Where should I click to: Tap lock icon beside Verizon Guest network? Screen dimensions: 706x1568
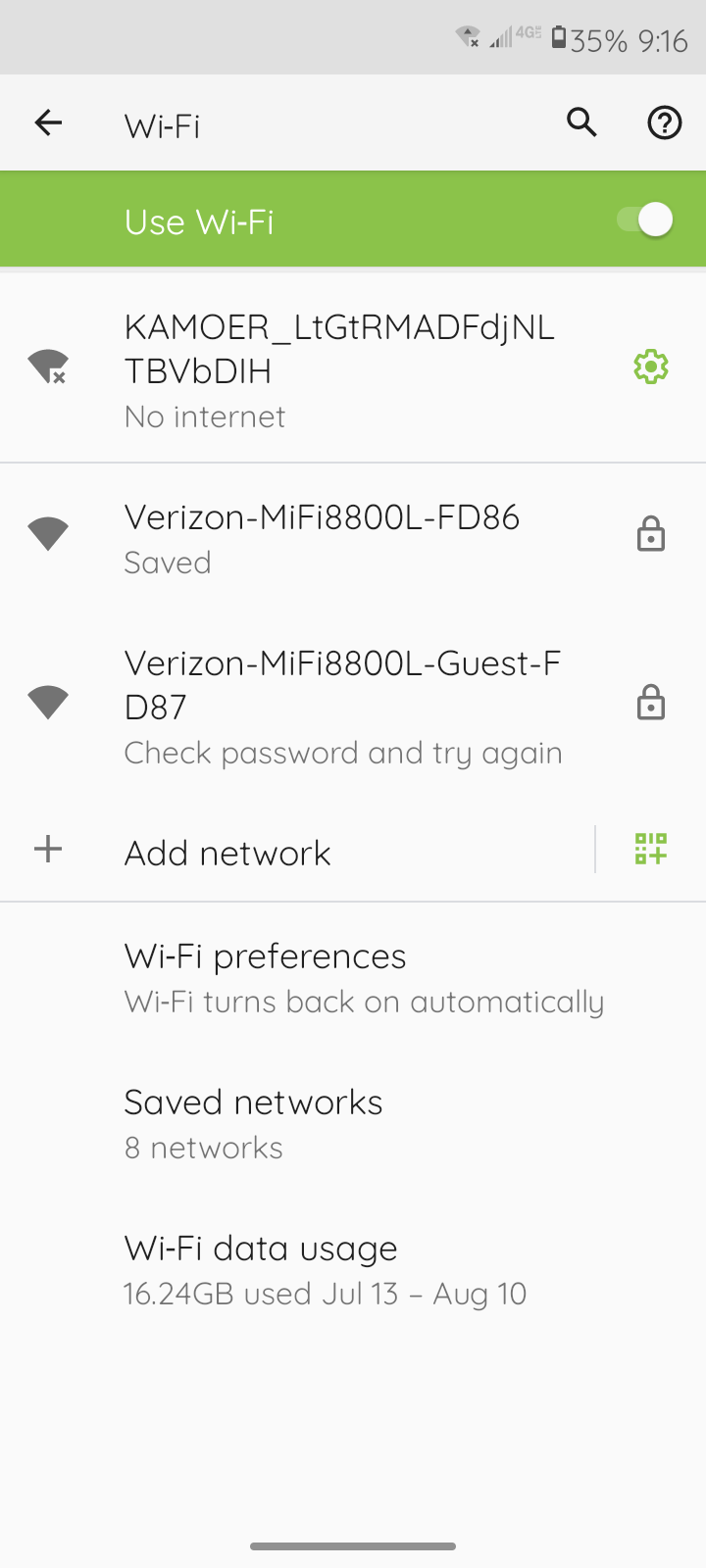650,703
